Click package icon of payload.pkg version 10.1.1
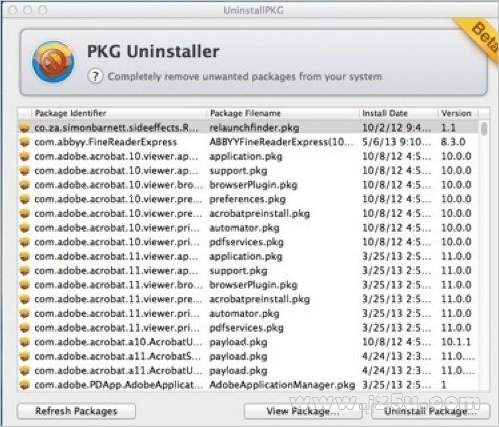This screenshot has height=427, width=499. [25, 342]
